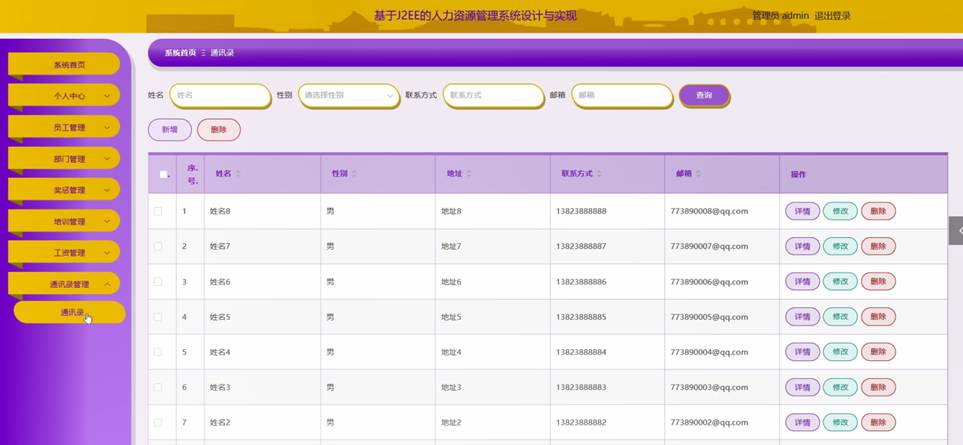Sort table by 联系方式 column arrows
This screenshot has width=963, height=445.
click(599, 174)
